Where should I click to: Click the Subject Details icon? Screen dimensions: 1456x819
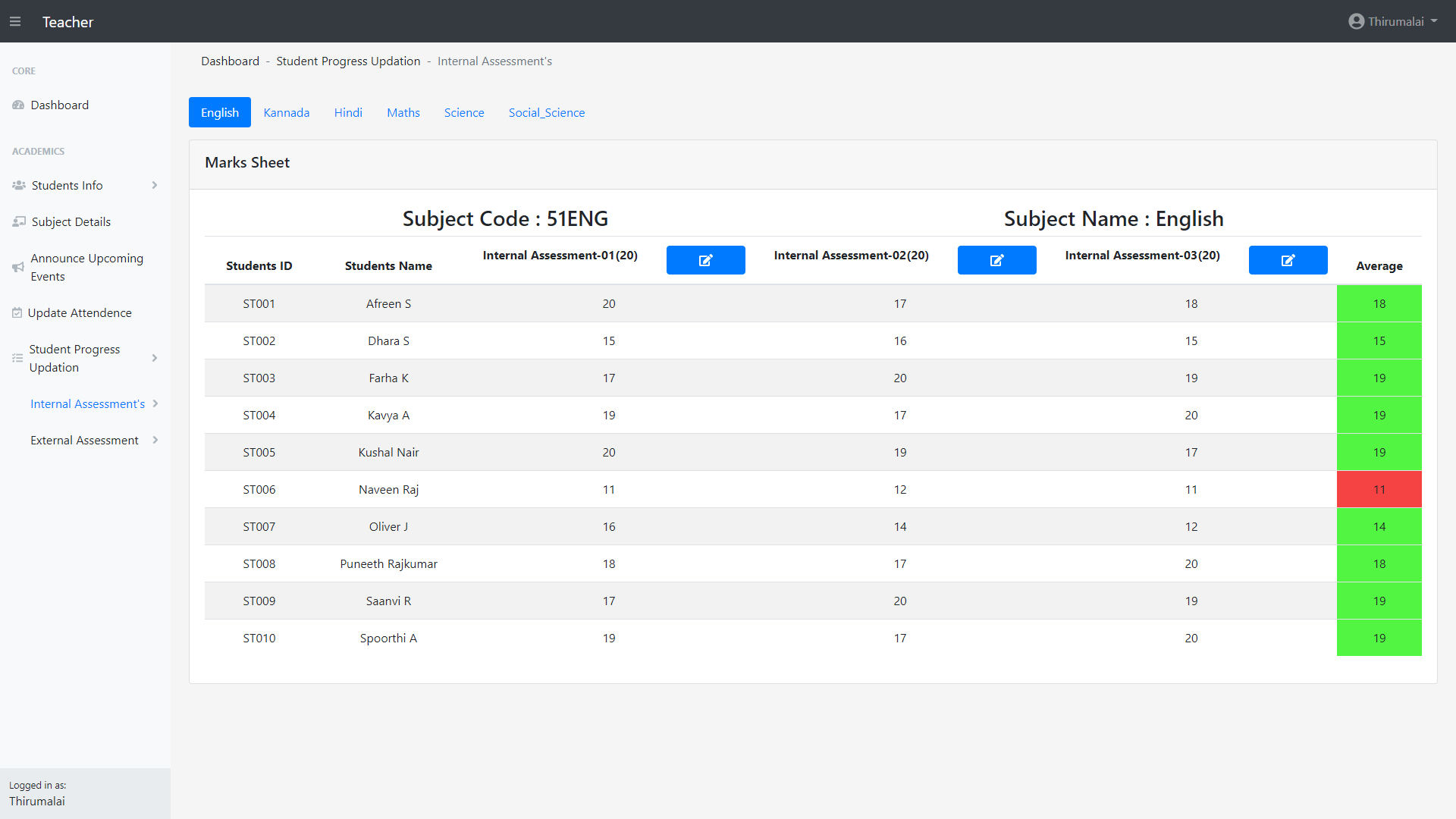[x=19, y=222]
